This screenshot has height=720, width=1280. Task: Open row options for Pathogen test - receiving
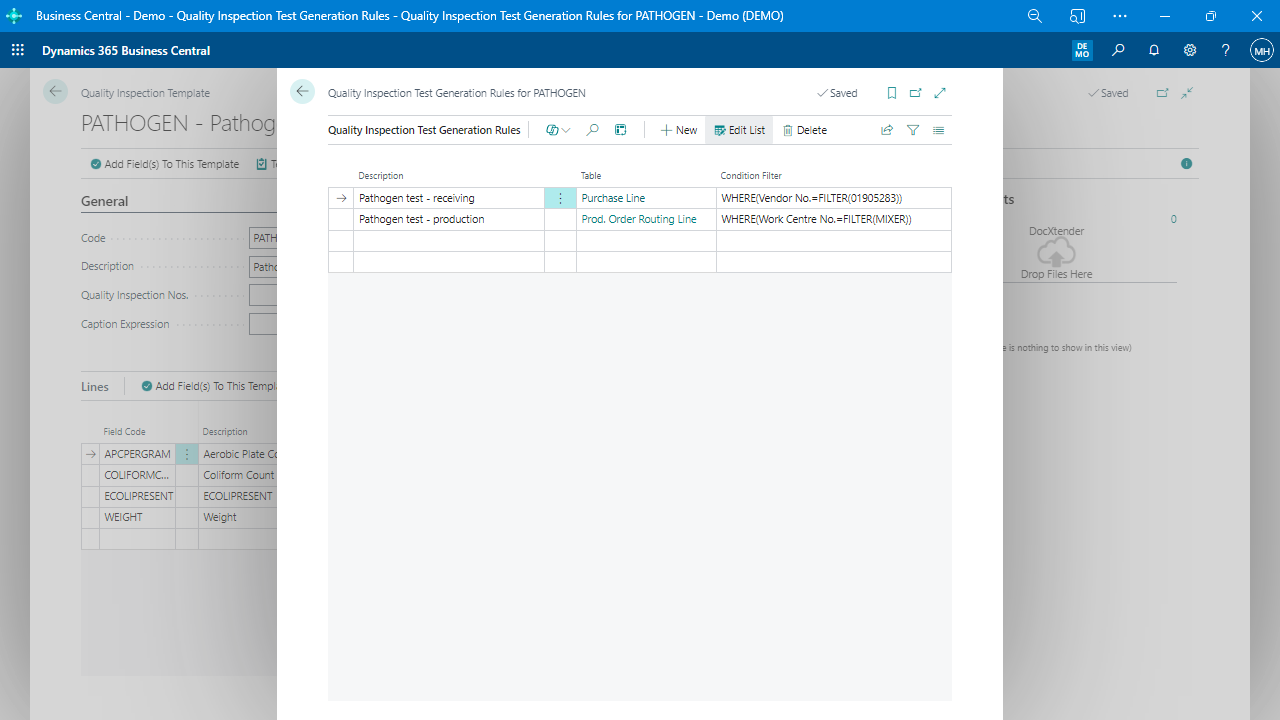click(x=560, y=198)
